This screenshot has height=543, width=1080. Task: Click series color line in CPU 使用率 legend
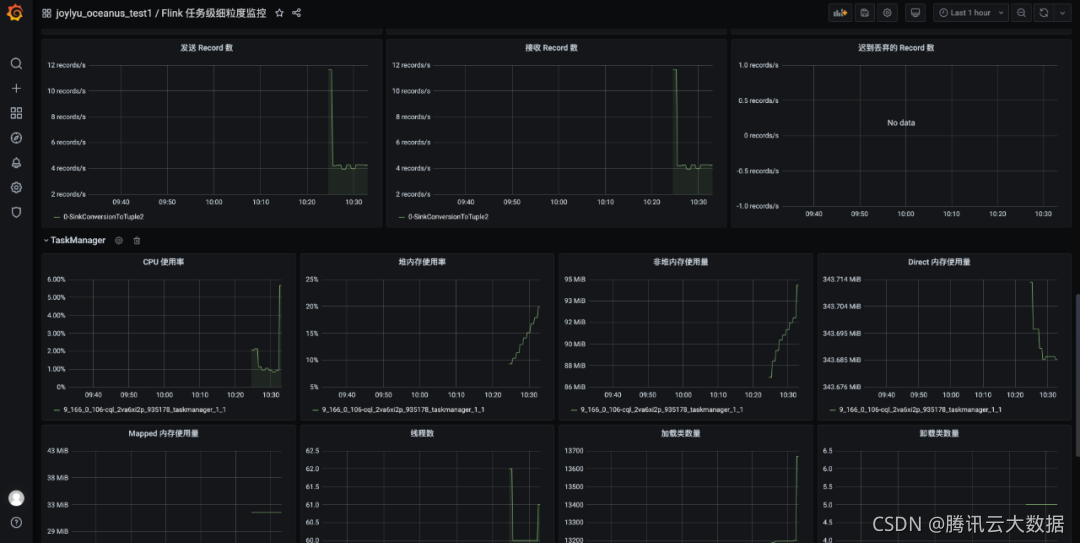56,409
